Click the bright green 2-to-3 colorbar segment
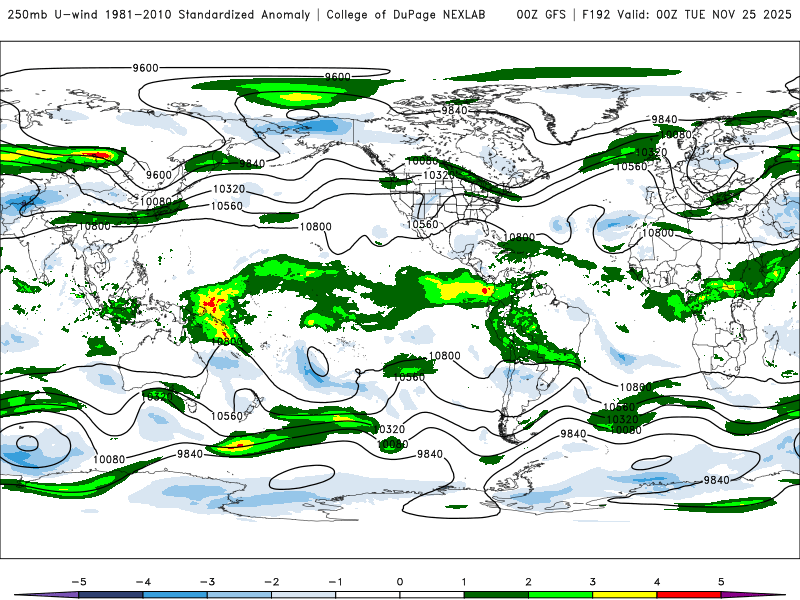The height and width of the screenshot is (600, 800). coord(560,595)
